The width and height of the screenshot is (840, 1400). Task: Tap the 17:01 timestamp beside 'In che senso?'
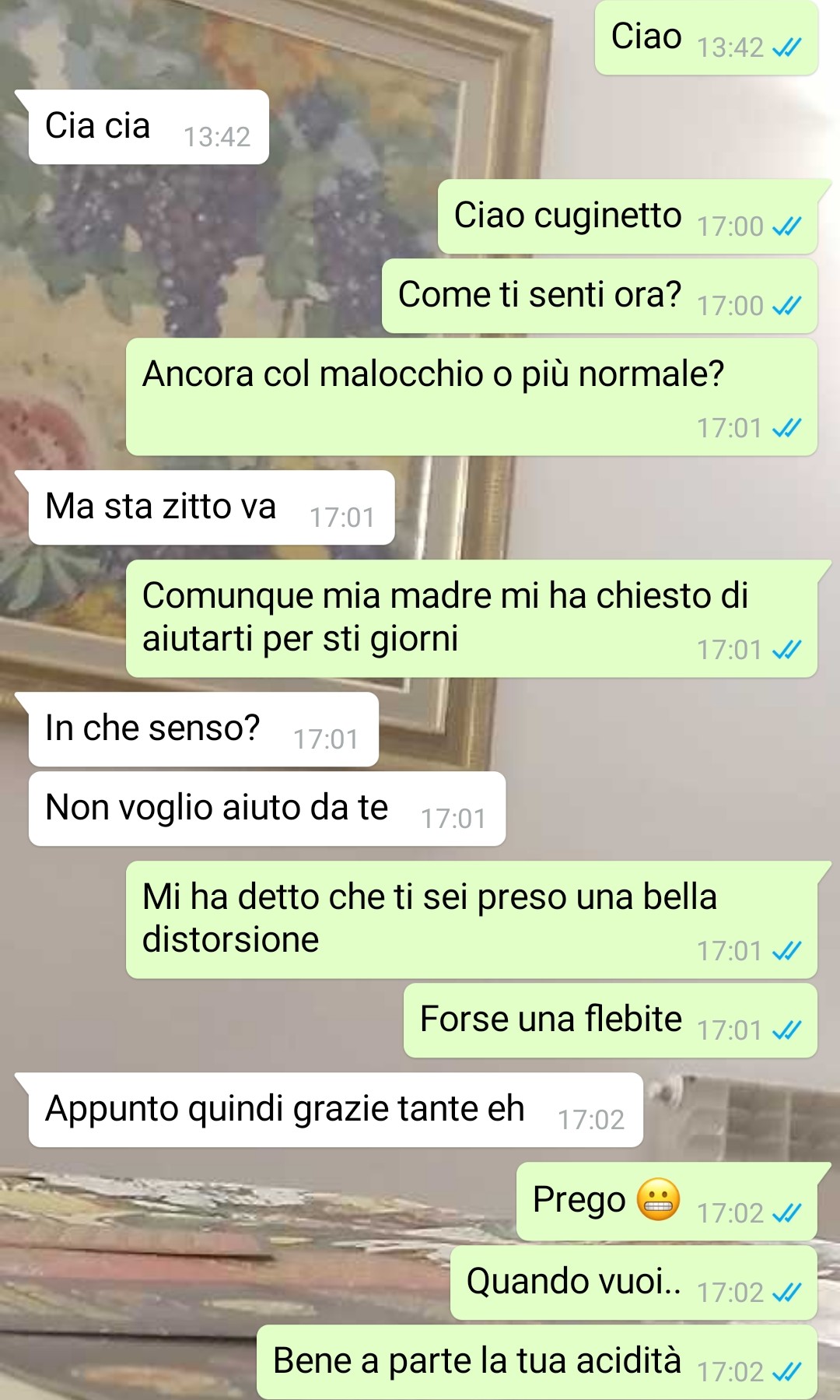pos(326,739)
